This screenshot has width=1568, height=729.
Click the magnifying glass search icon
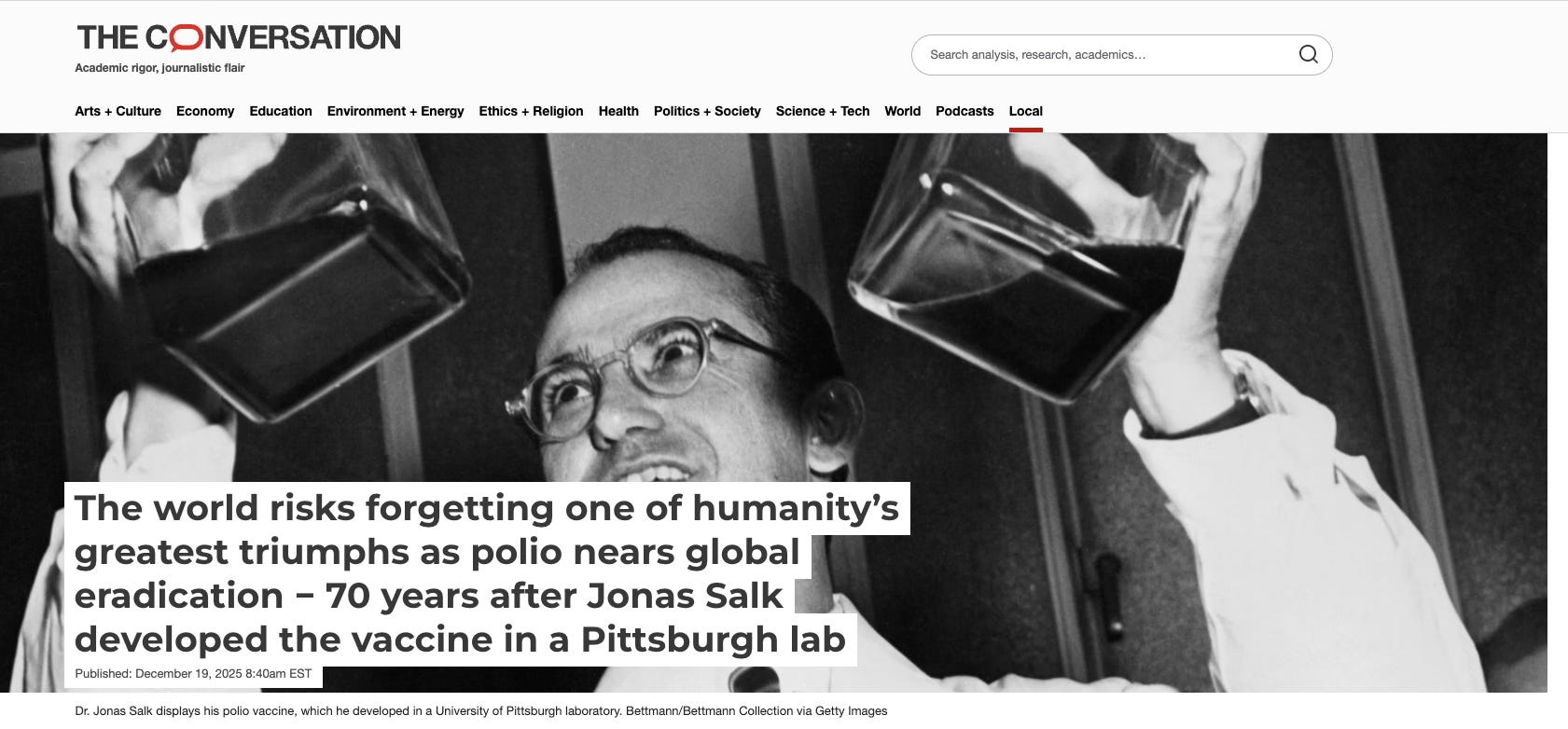point(1308,54)
